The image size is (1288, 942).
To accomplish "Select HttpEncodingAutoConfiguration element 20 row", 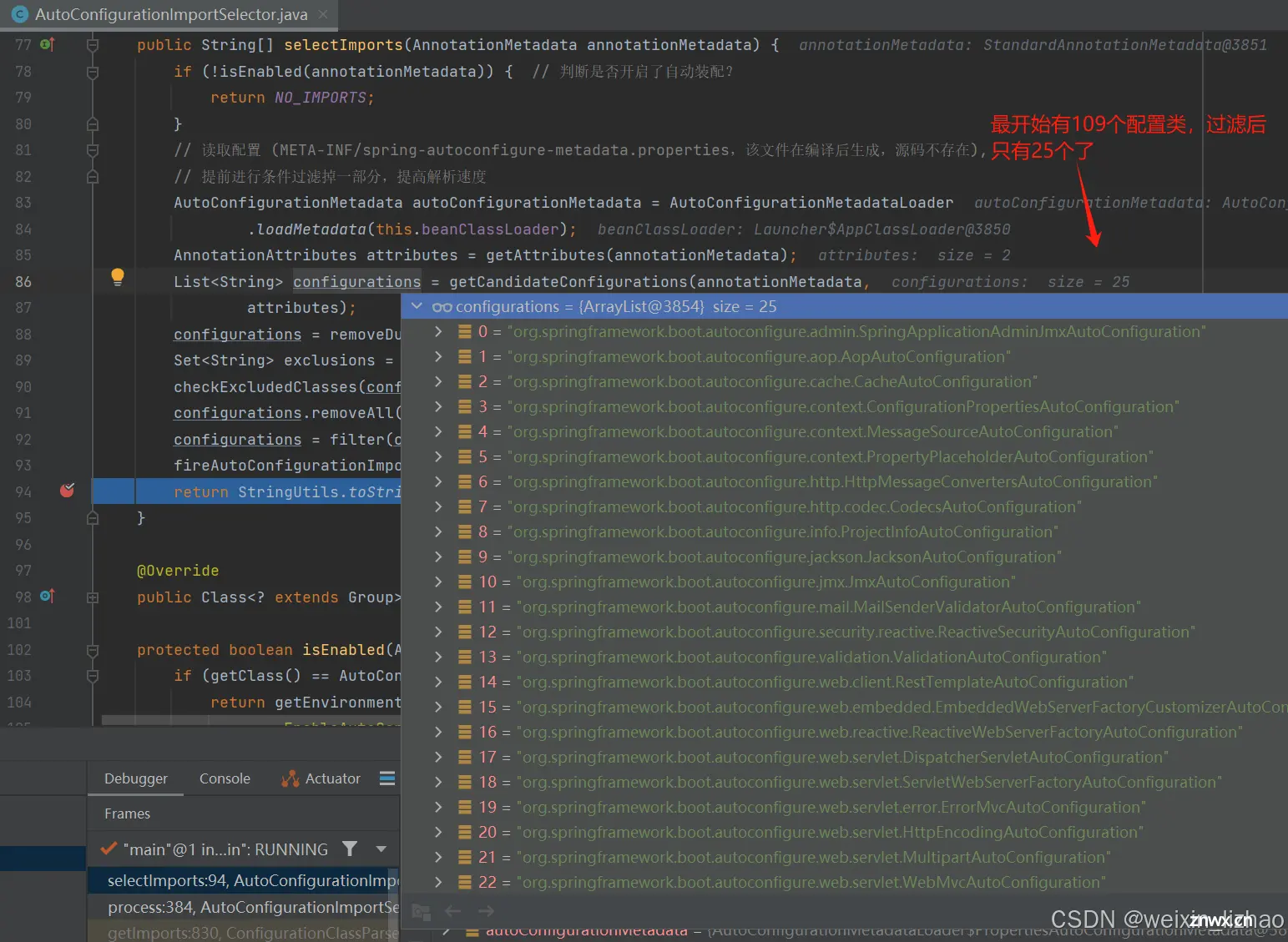I will point(845,832).
